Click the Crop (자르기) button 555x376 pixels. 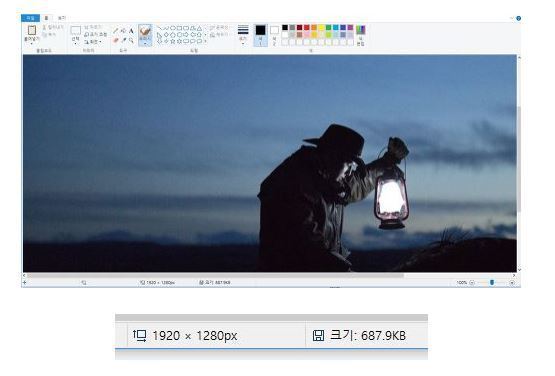93,27
